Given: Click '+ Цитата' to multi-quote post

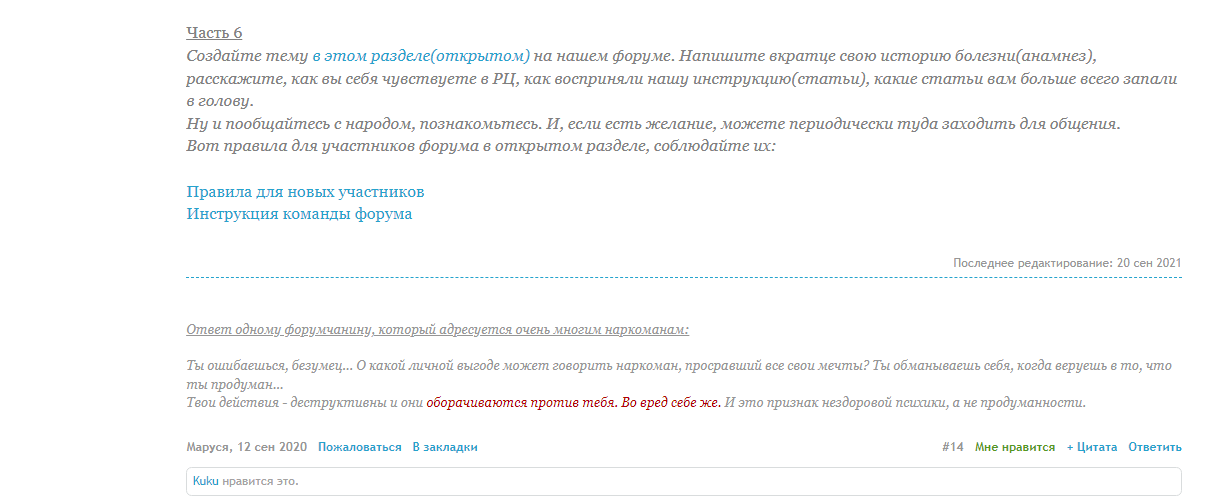Looking at the screenshot, I should [x=1091, y=447].
